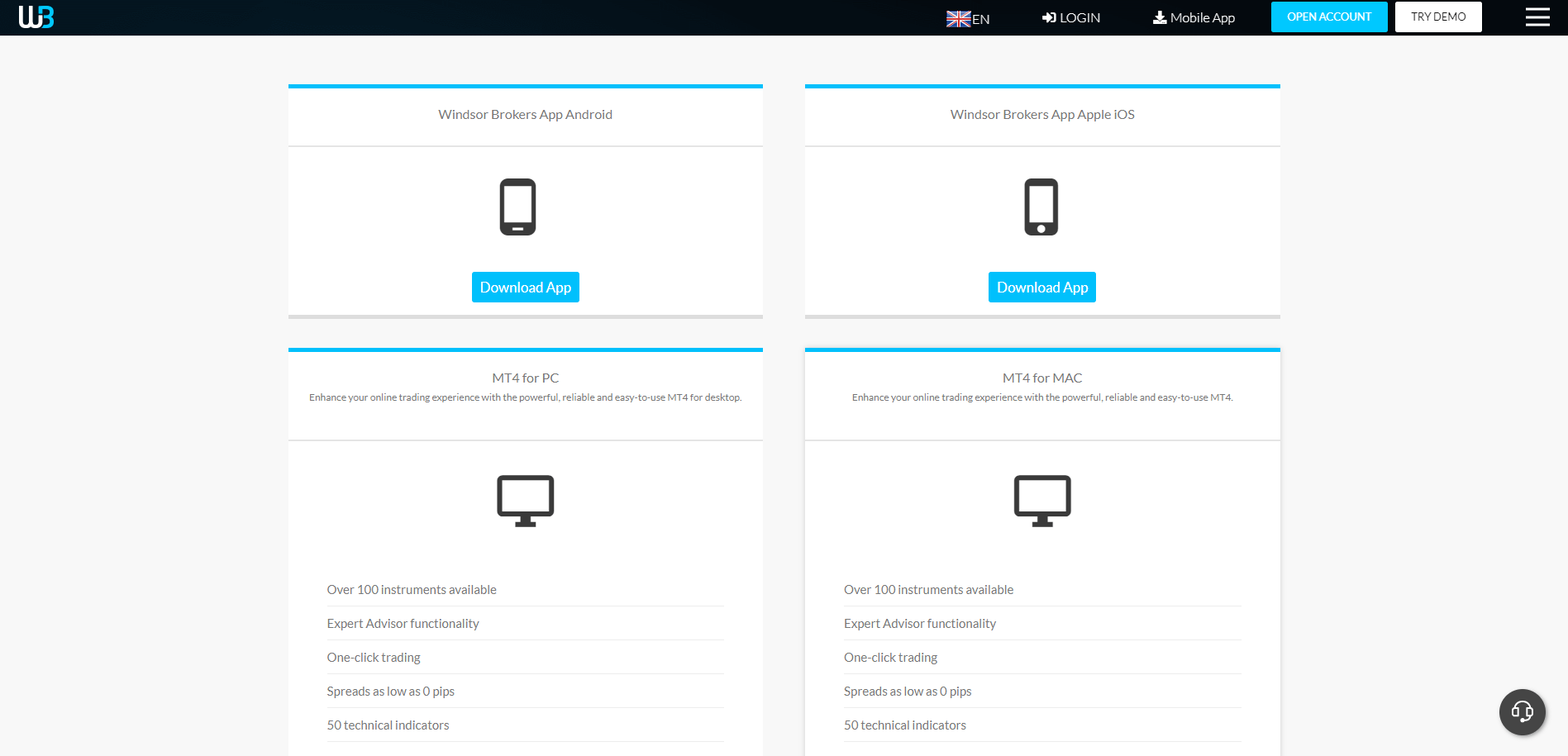Click MT4 for PC description text
Viewport: 1568px width, 756px height.
[x=526, y=397]
